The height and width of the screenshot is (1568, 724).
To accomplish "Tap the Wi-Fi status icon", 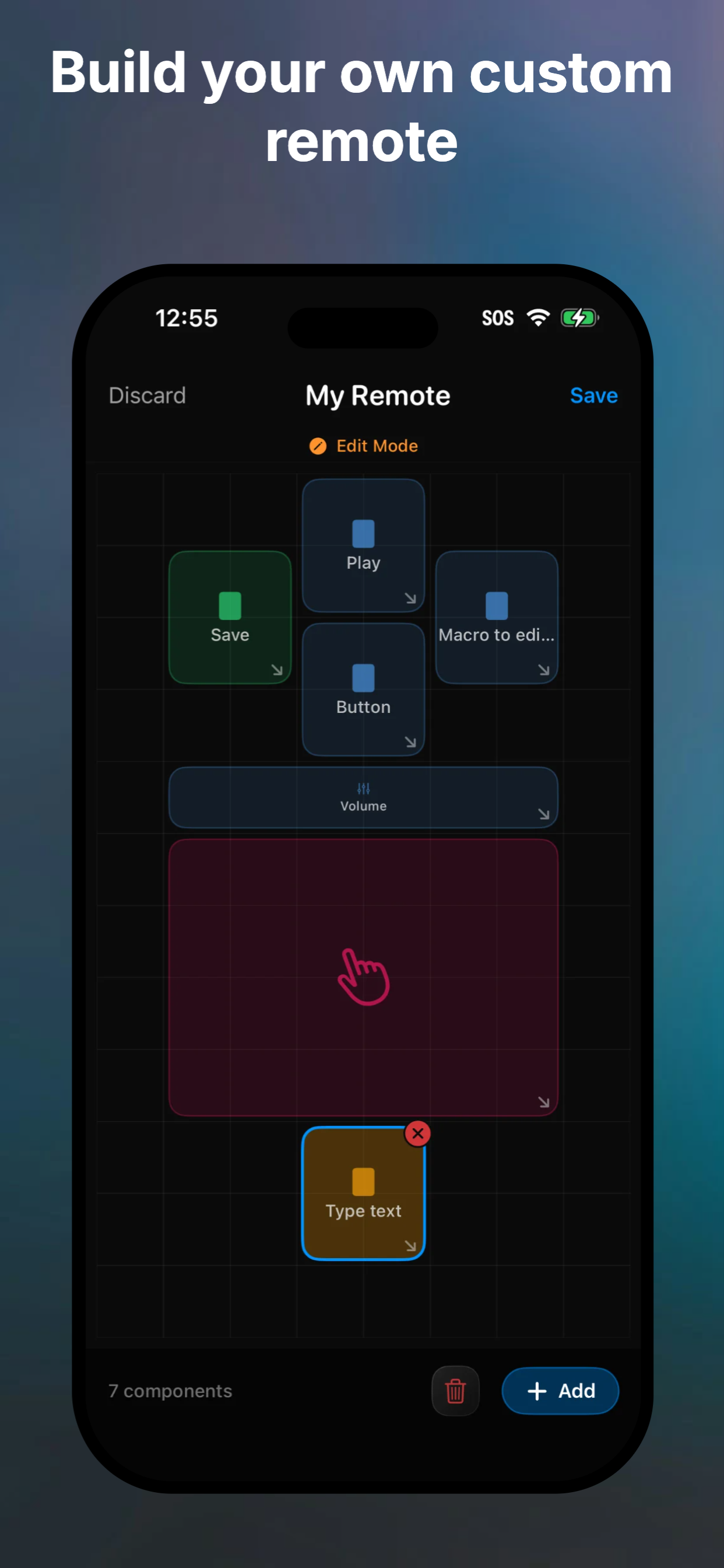I will pyautogui.click(x=538, y=318).
